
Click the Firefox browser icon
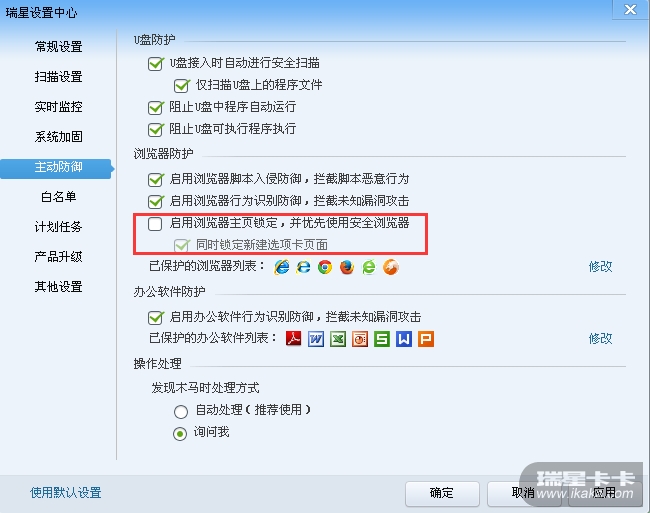347,266
